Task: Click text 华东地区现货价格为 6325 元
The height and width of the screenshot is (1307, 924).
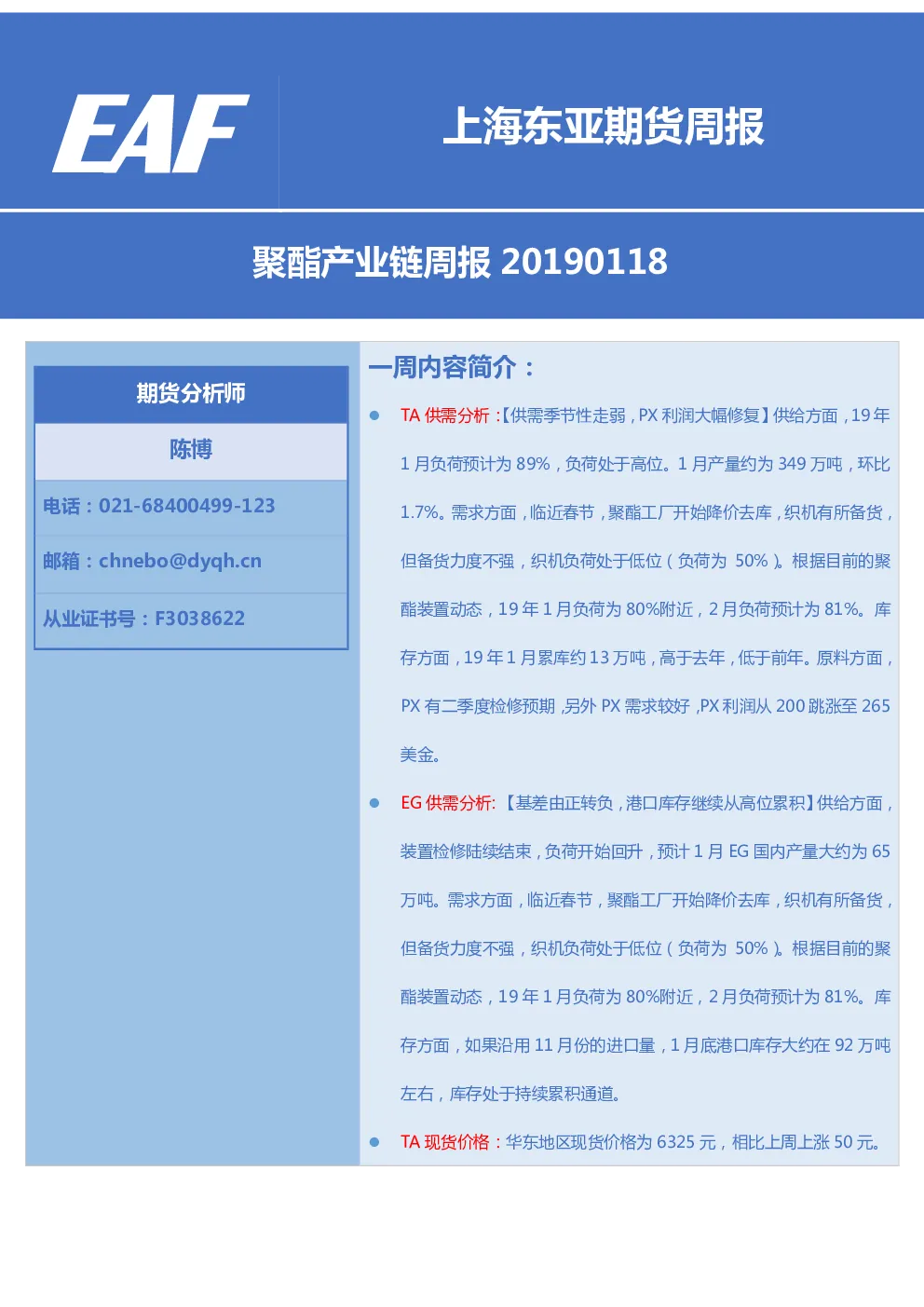Action: [x=611, y=1142]
